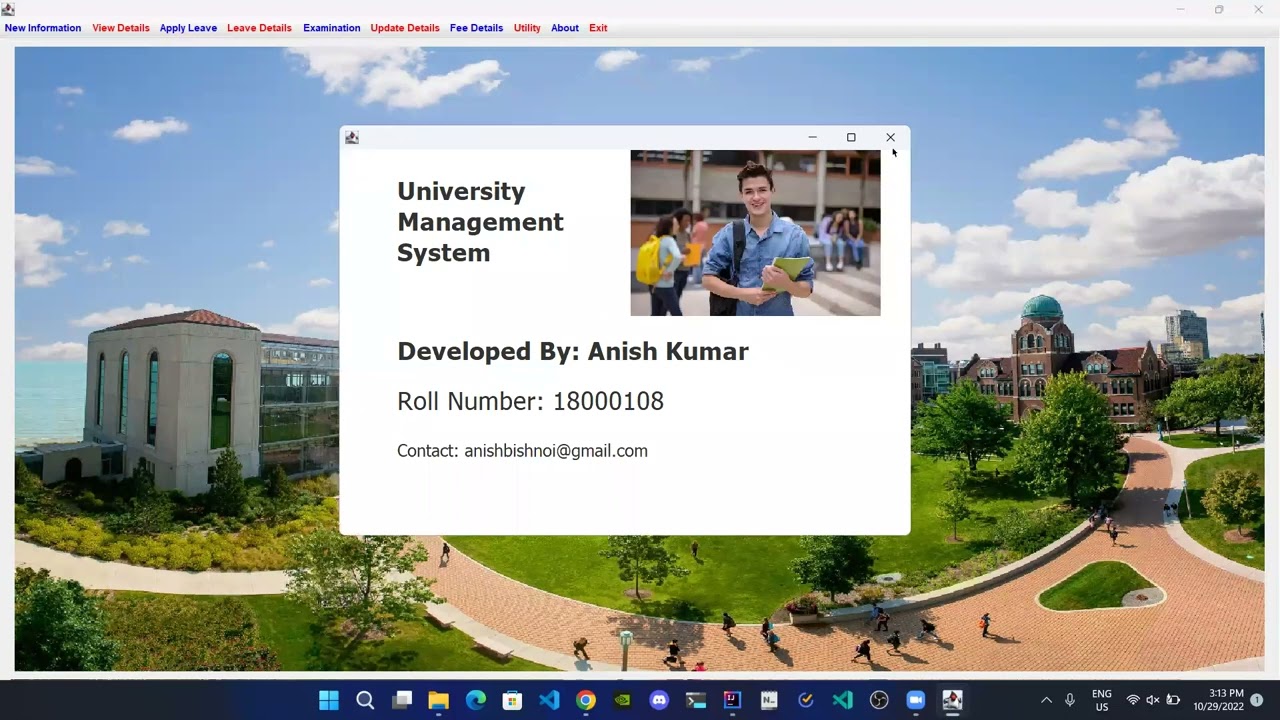This screenshot has height=720, width=1280.
Task: Open the Windows Start menu
Action: click(x=329, y=700)
